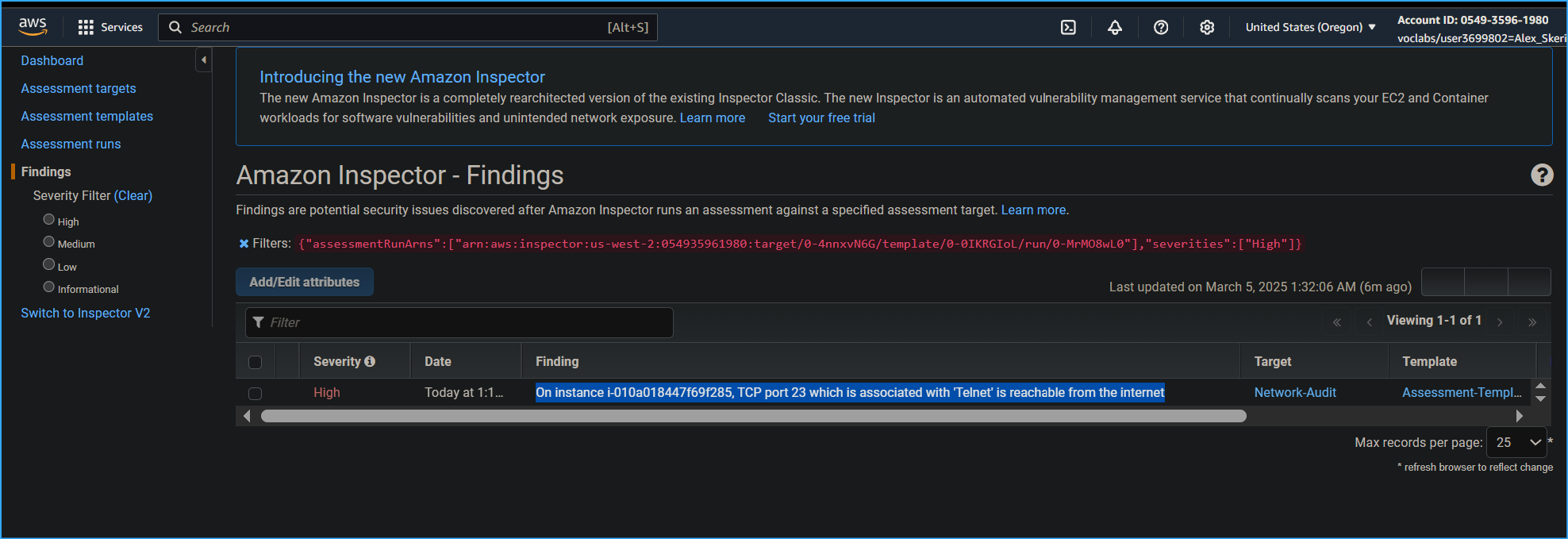Click the Severity column info icon
1568x539 pixels.
coord(370,361)
